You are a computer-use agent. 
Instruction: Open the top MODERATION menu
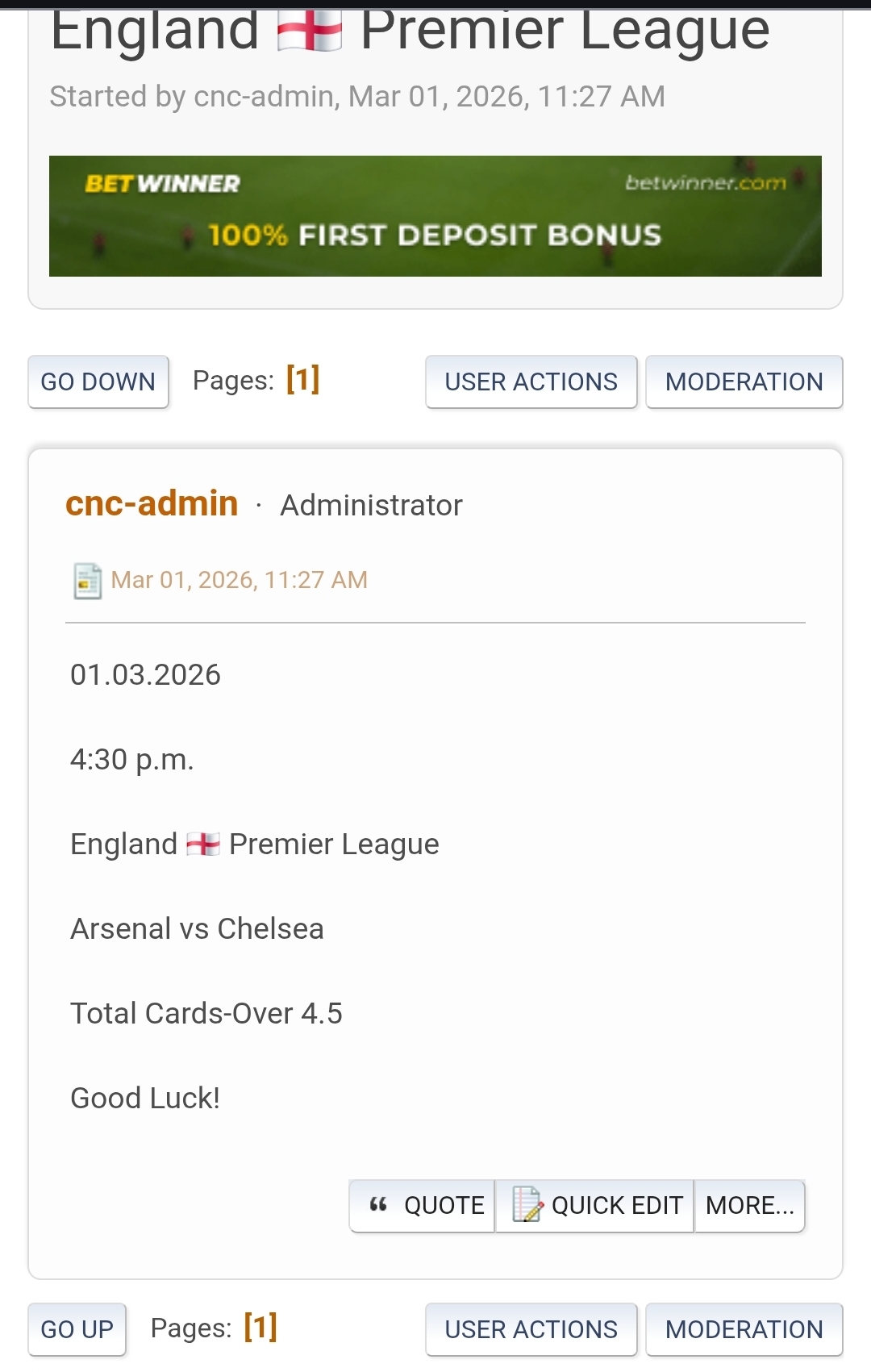[x=744, y=382]
